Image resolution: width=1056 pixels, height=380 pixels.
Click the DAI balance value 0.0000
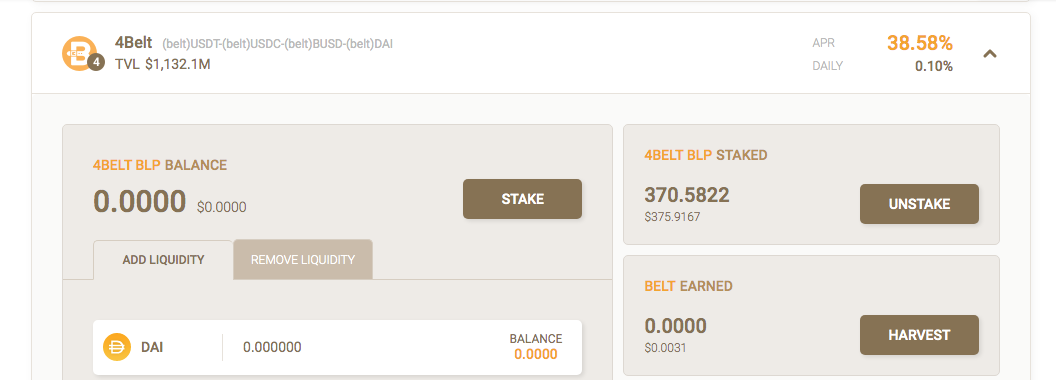(535, 354)
